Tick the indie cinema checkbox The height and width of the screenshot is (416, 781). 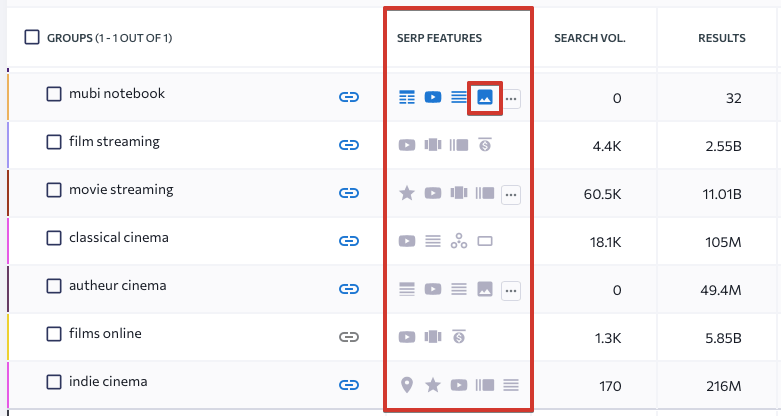(54, 382)
